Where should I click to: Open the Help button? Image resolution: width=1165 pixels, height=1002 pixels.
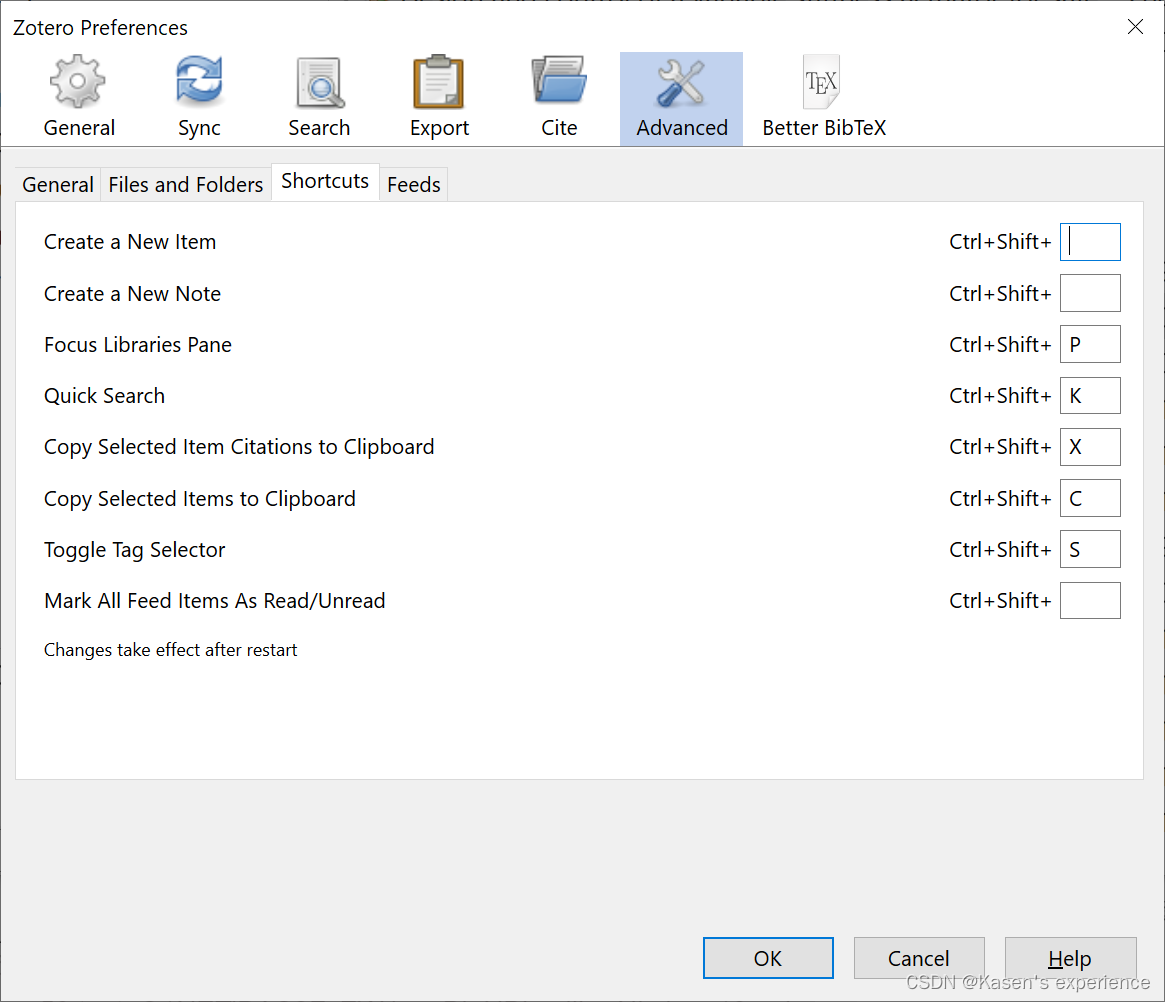[1071, 958]
